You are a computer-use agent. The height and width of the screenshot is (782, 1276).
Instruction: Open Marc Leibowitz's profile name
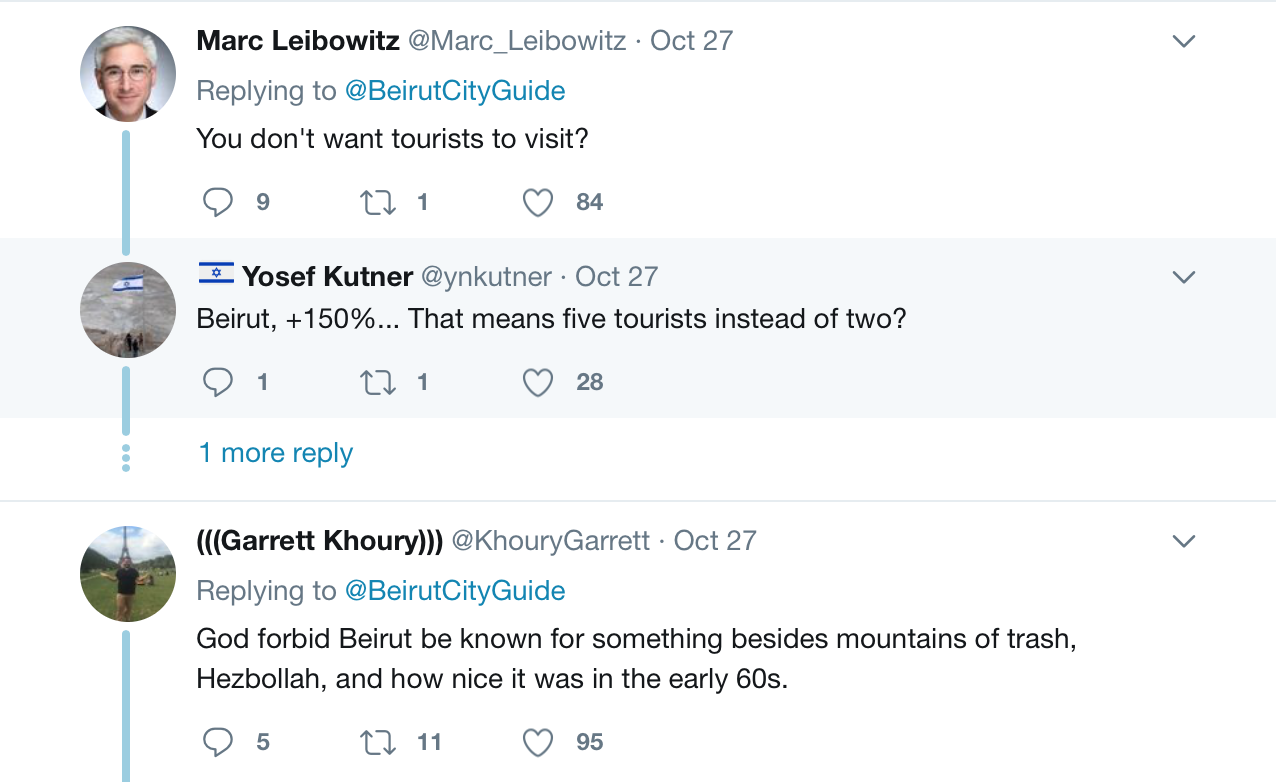click(298, 41)
